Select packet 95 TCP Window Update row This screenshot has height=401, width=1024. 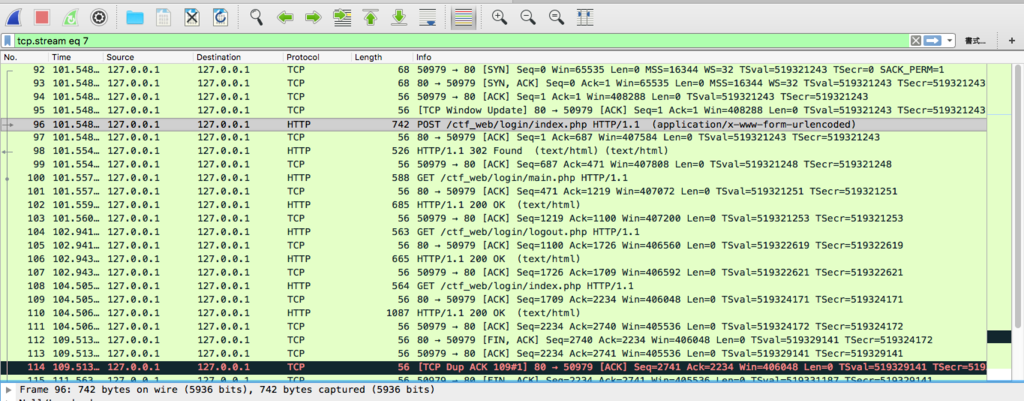tap(494, 110)
